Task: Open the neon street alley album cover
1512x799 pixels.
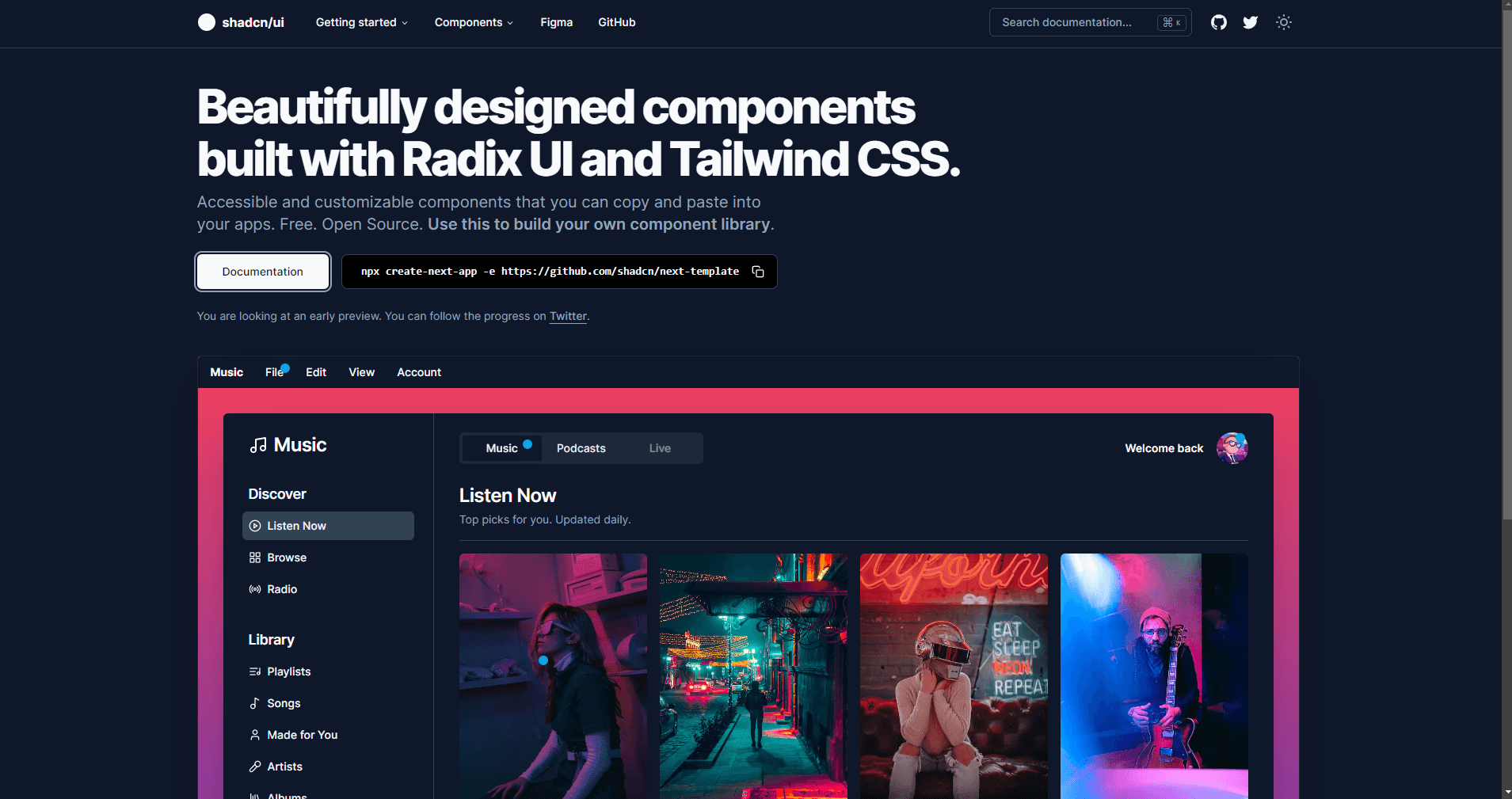Action: pyautogui.click(x=753, y=676)
